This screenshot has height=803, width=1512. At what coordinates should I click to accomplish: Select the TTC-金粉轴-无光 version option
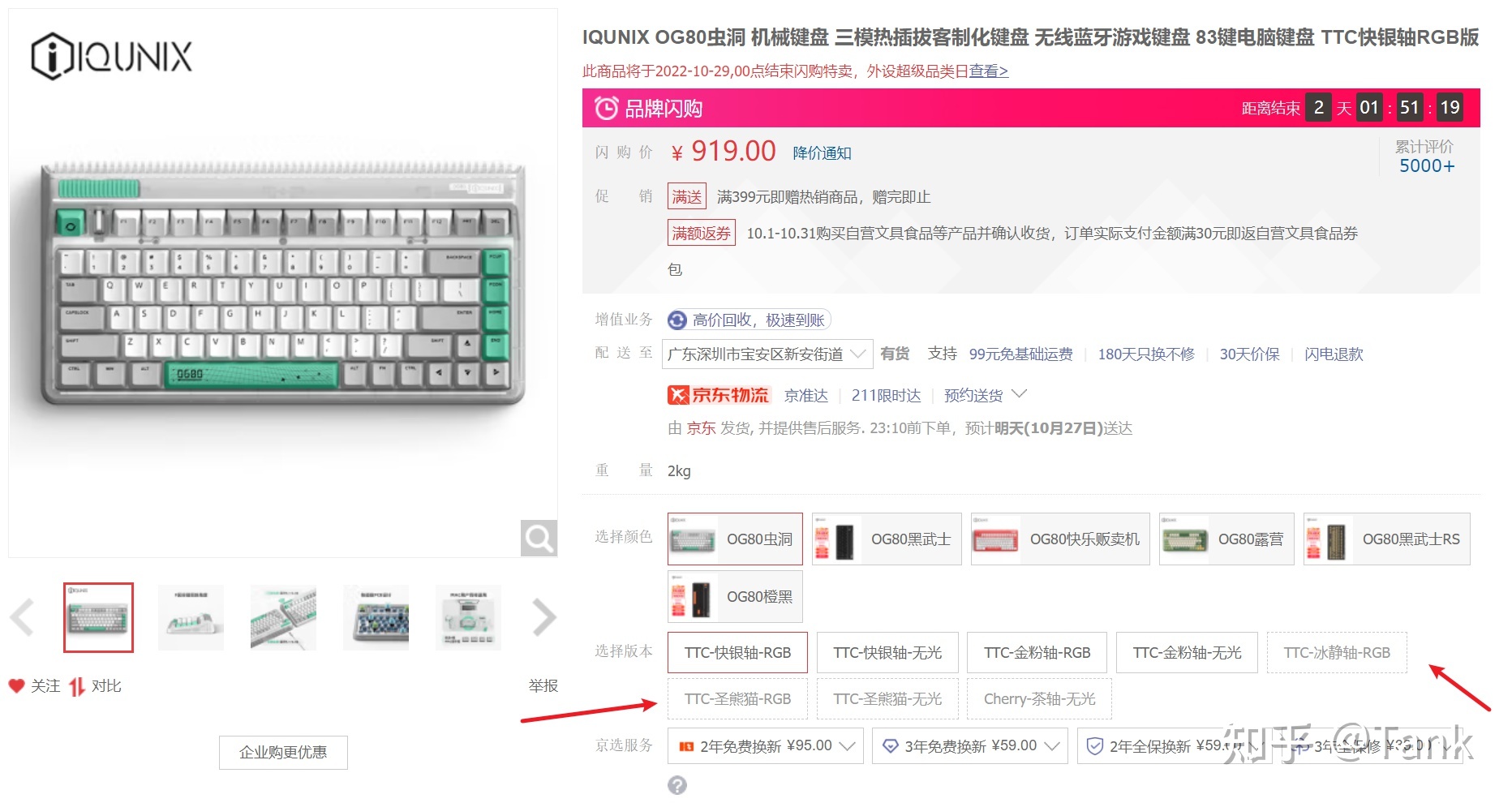click(x=1187, y=653)
